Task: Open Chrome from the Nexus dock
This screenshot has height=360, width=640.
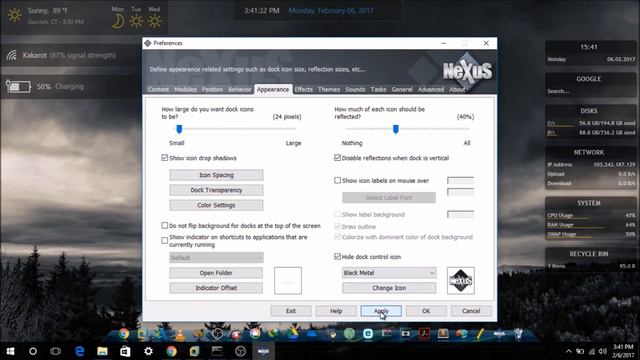Action: coord(124,334)
